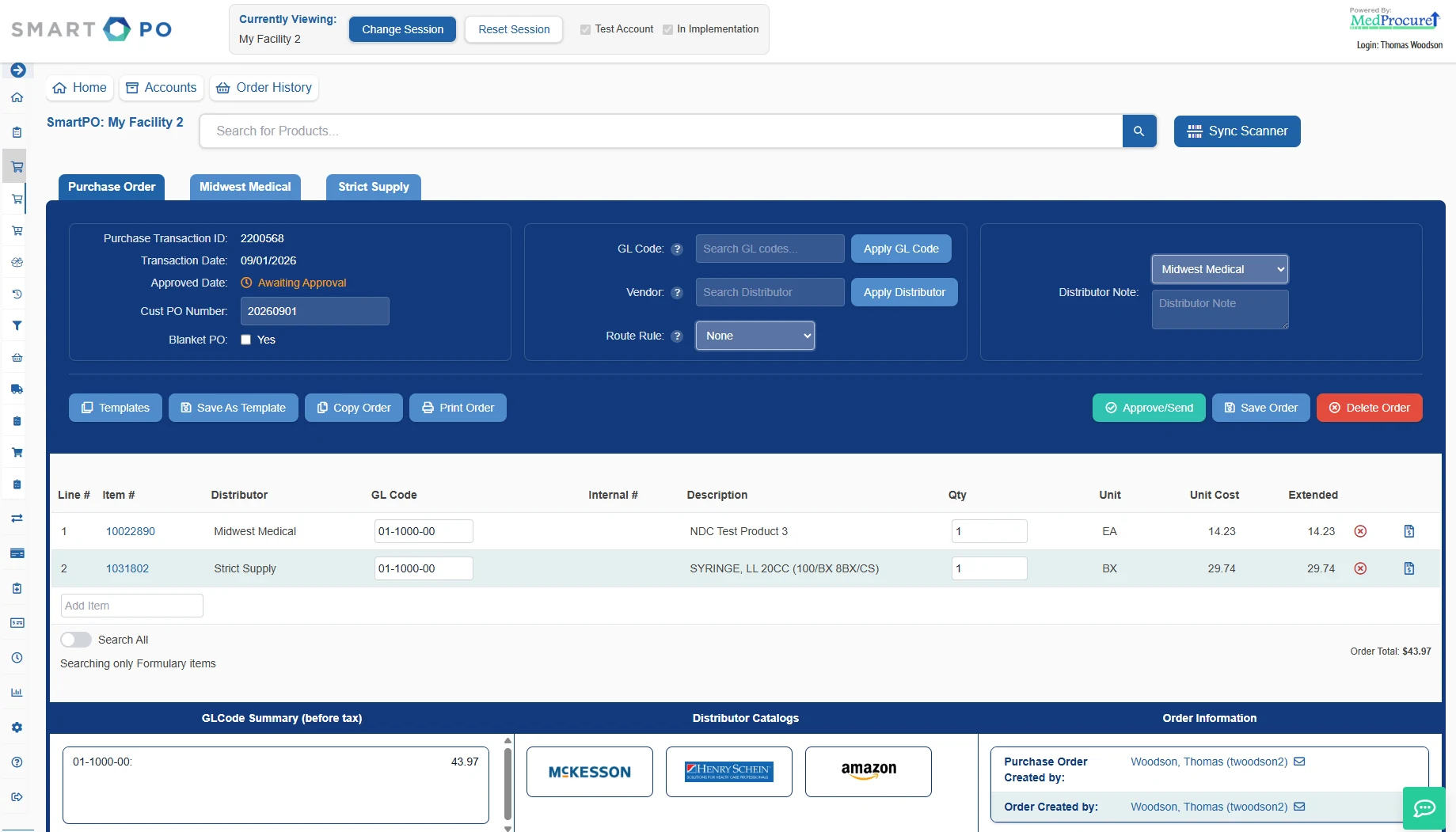Image resolution: width=1456 pixels, height=832 pixels.
Task: Open the Route Rule None dropdown
Action: pos(755,336)
